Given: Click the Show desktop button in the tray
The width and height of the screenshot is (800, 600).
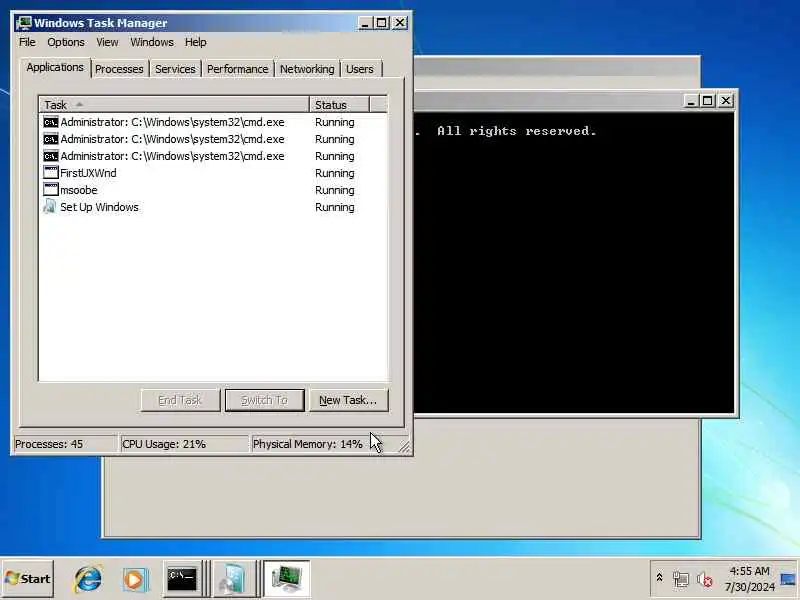Looking at the screenshot, I should point(788,579).
